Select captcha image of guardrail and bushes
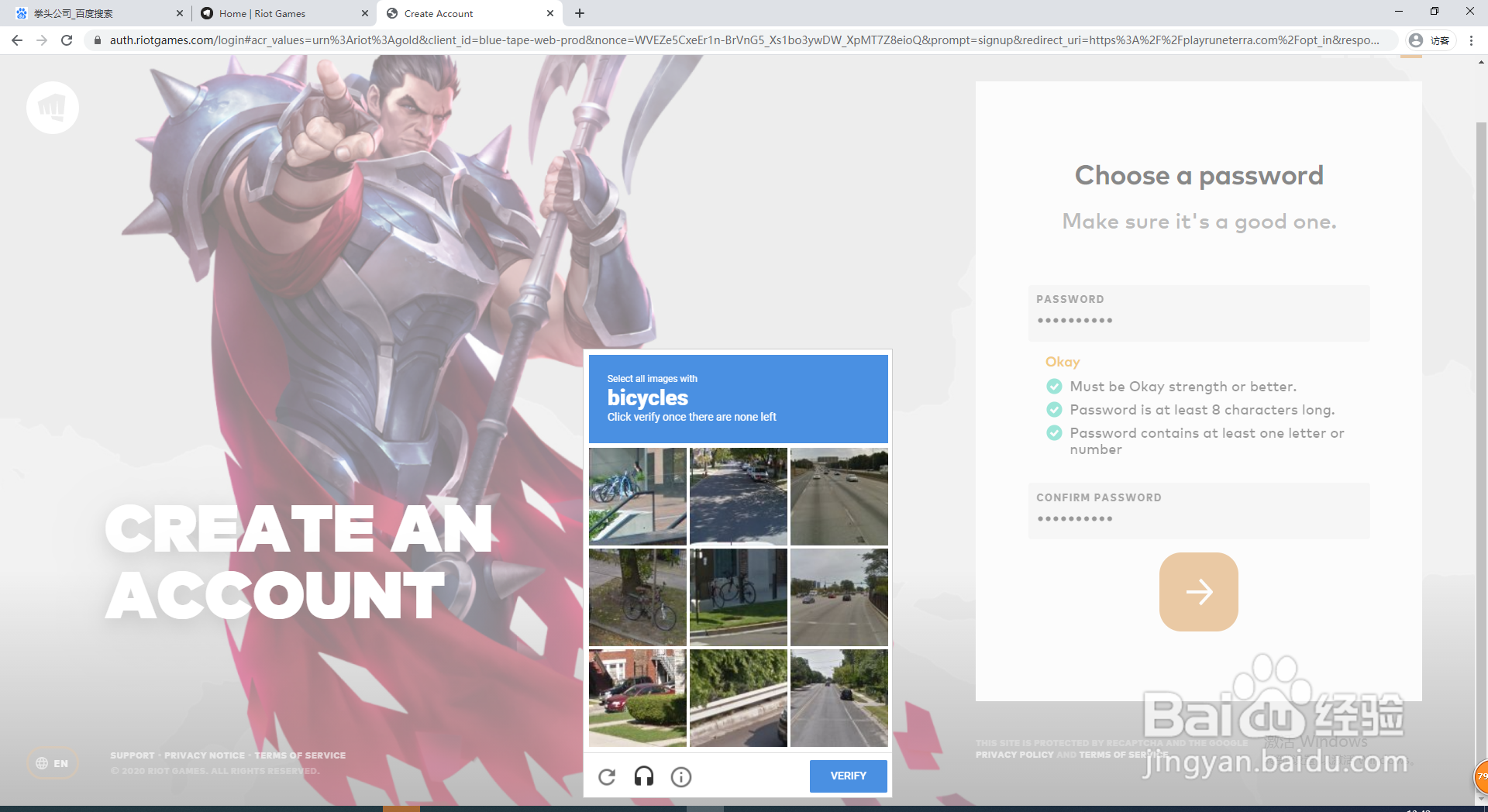This screenshot has height=812, width=1488. (739, 698)
